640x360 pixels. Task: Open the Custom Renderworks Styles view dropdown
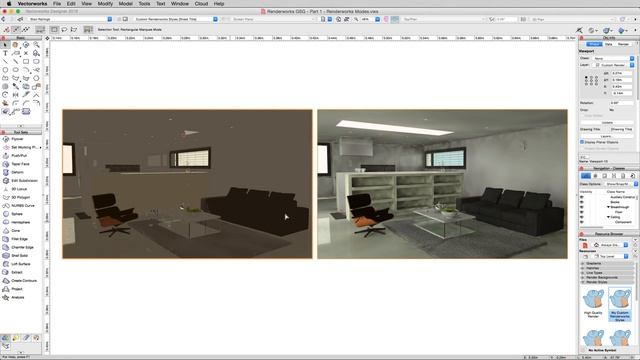click(x=176, y=19)
